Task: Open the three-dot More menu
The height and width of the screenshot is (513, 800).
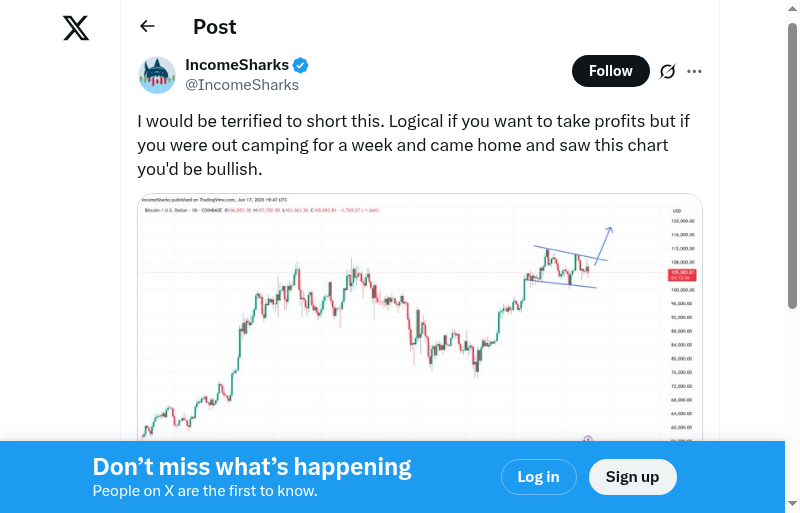Action: tap(695, 71)
